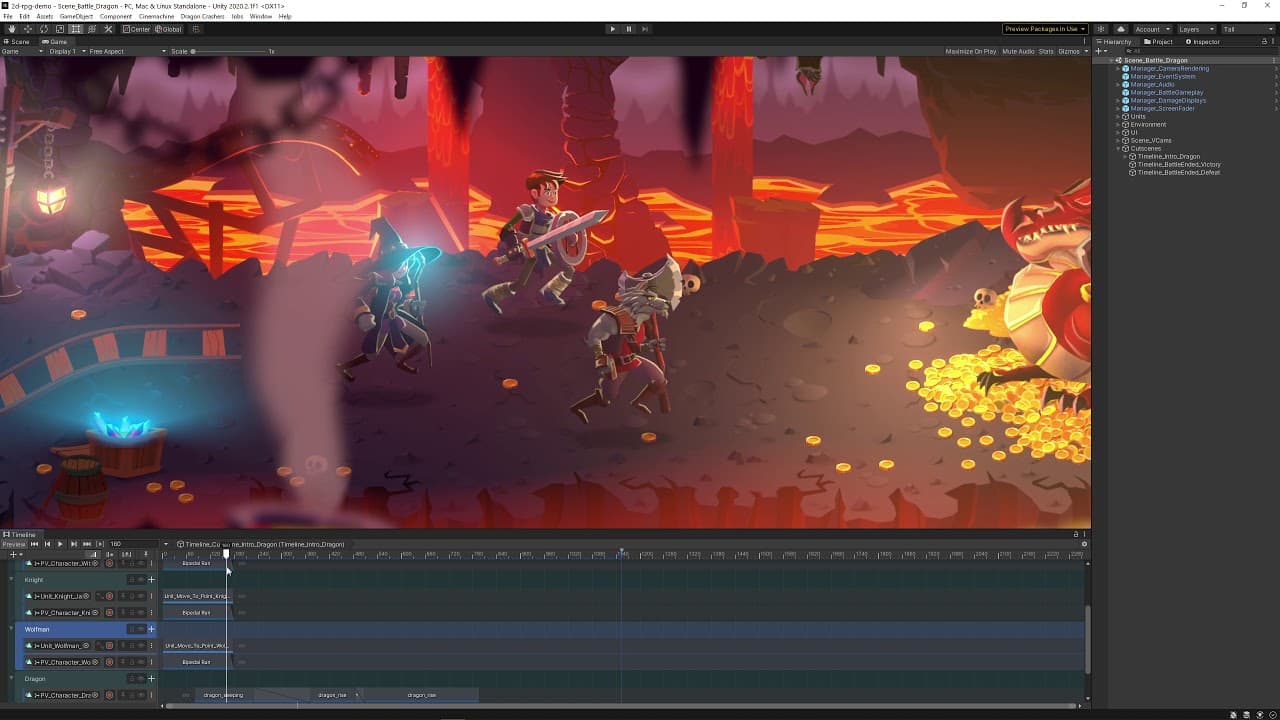
Task: Click the editor Pause button
Action: click(629, 29)
